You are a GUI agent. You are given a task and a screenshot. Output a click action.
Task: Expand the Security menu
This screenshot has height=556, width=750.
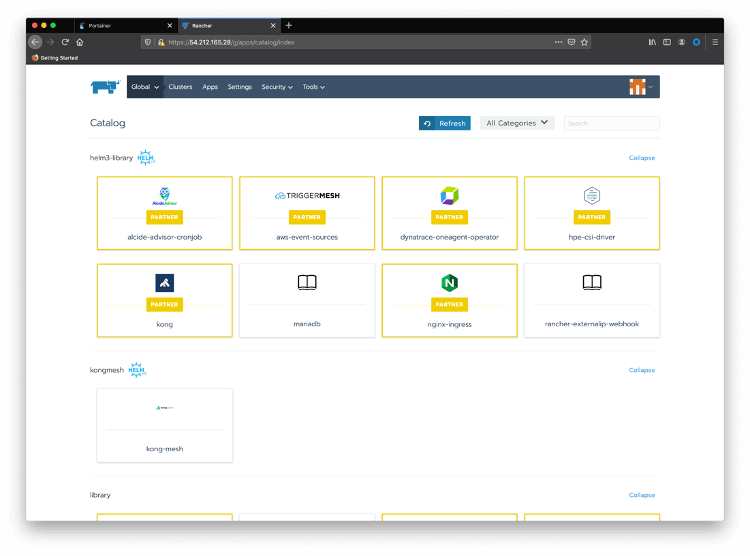click(x=277, y=87)
